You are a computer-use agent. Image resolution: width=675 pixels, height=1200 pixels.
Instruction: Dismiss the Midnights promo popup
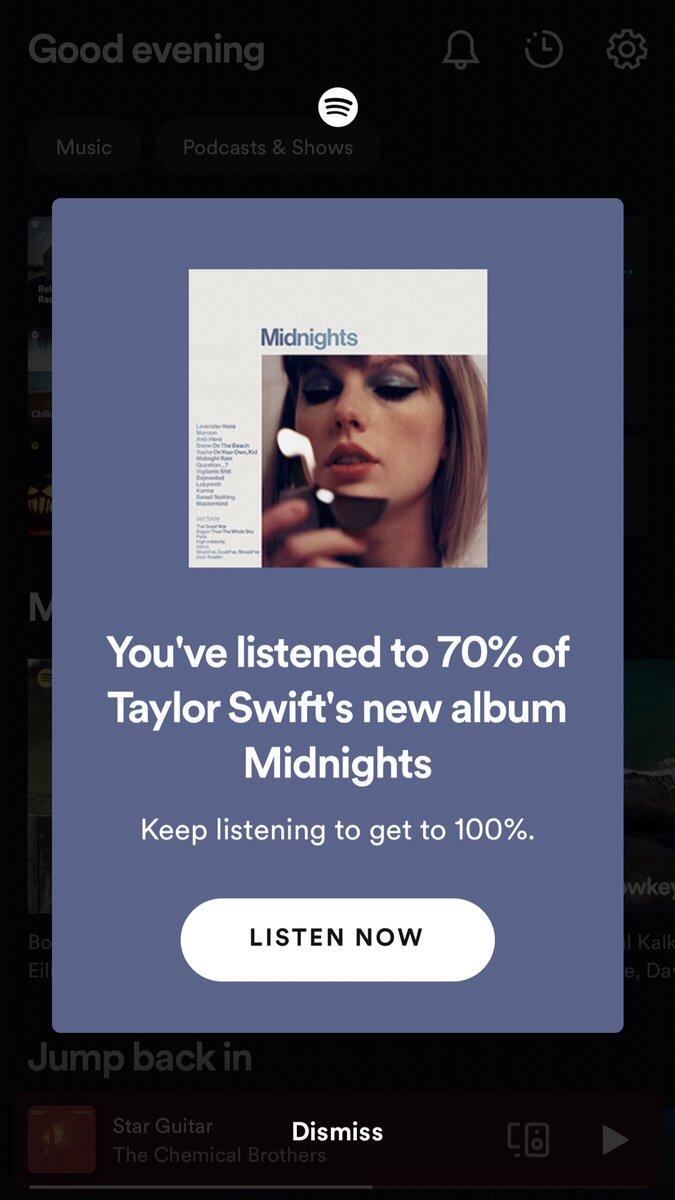[337, 1132]
